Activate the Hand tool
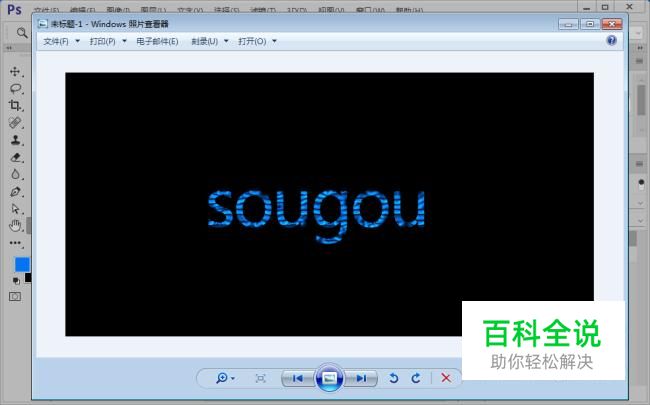The width and height of the screenshot is (650, 405). point(15,226)
